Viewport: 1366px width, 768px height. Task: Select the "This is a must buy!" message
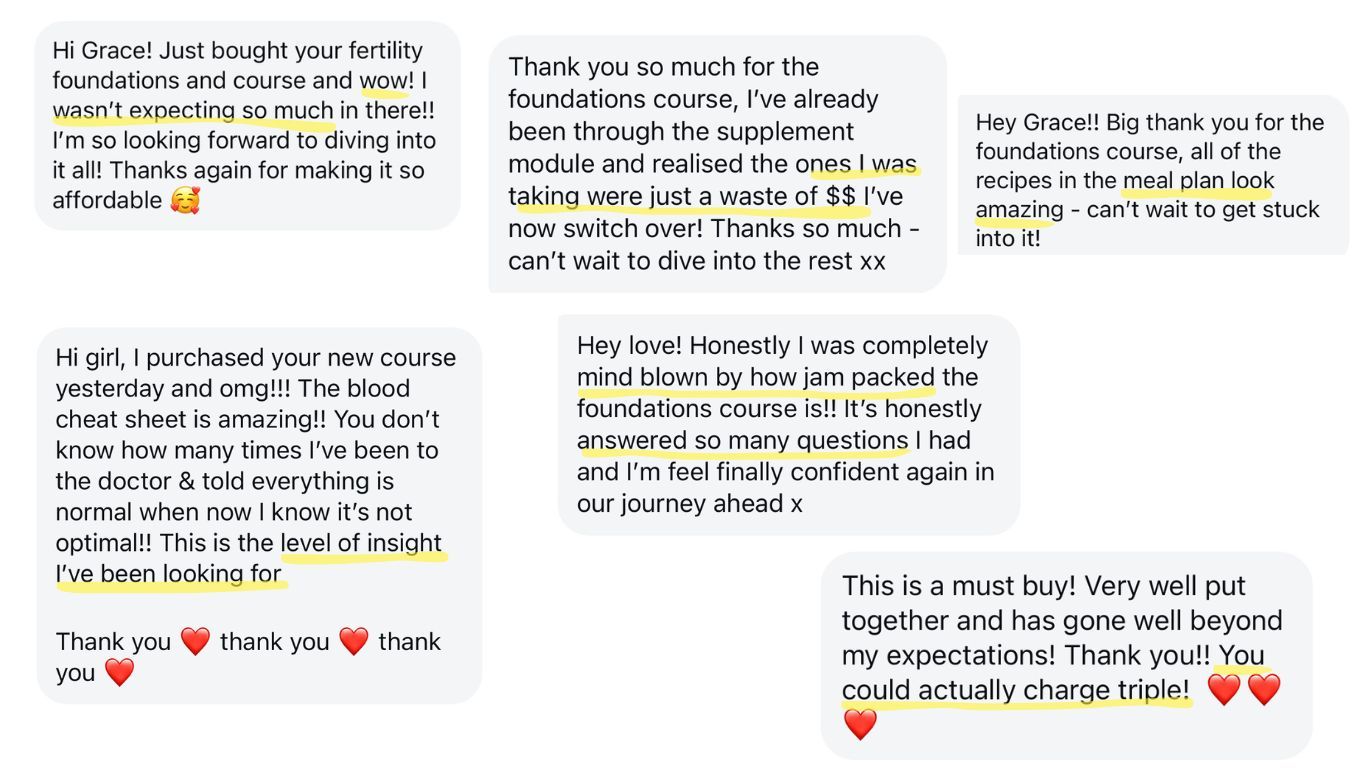pyautogui.click(x=1065, y=655)
